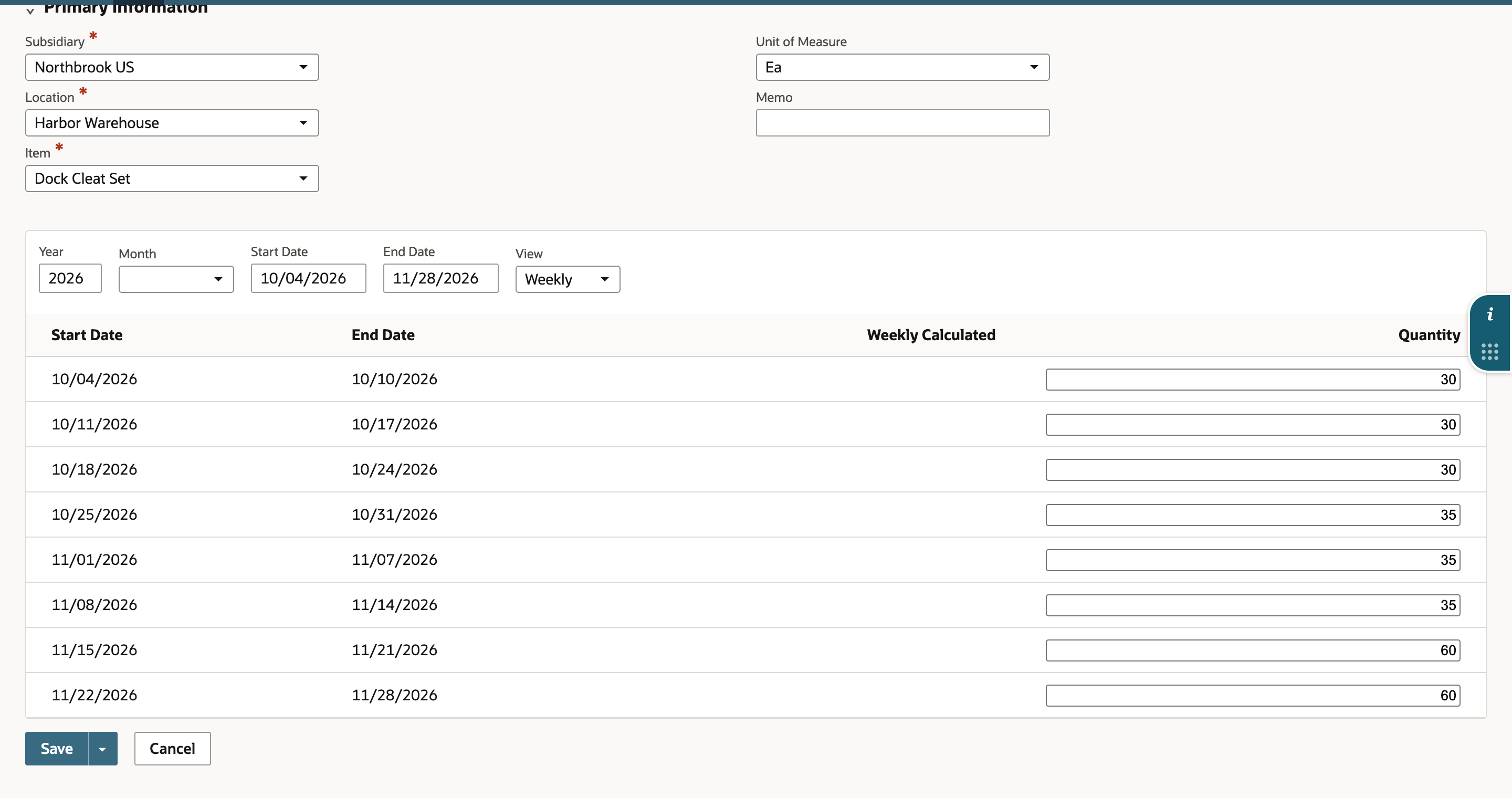Click the Start Date column header

[87, 335]
